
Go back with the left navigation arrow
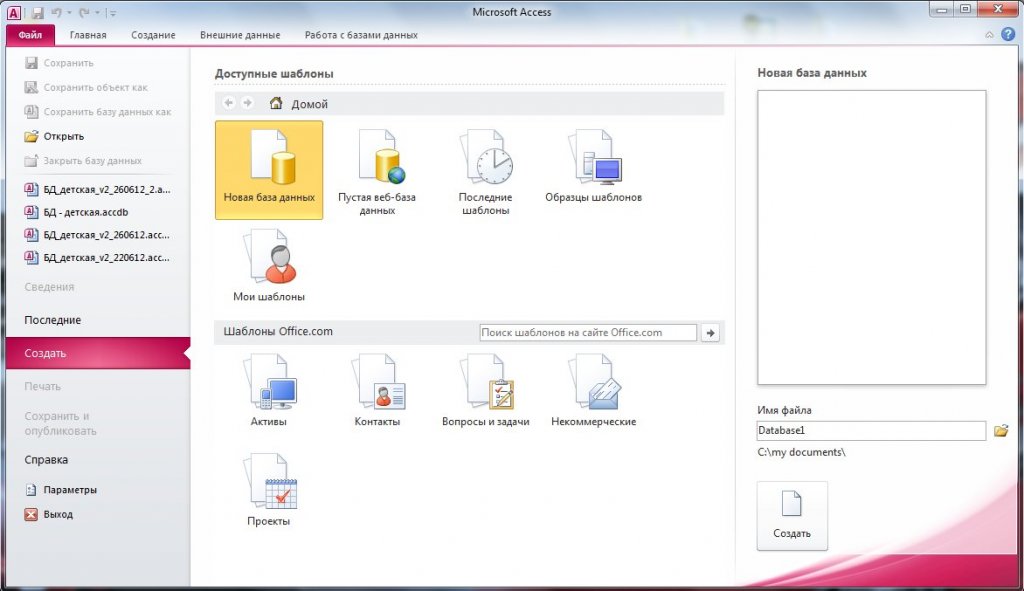click(x=229, y=103)
